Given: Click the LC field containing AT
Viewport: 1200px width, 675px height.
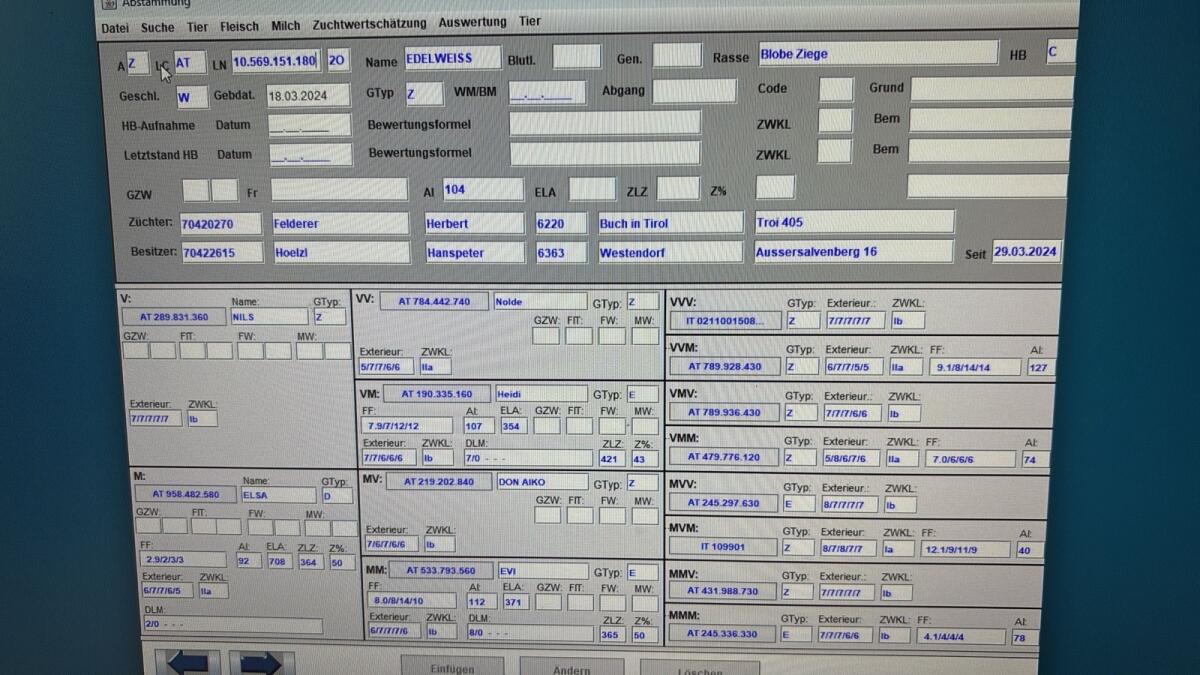Looking at the screenshot, I should coord(190,62).
